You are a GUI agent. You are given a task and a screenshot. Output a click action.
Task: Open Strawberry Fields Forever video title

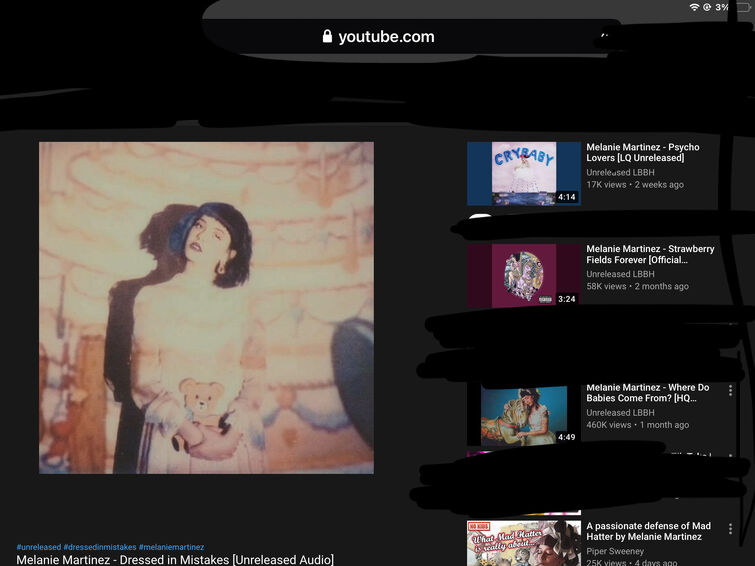coord(650,254)
